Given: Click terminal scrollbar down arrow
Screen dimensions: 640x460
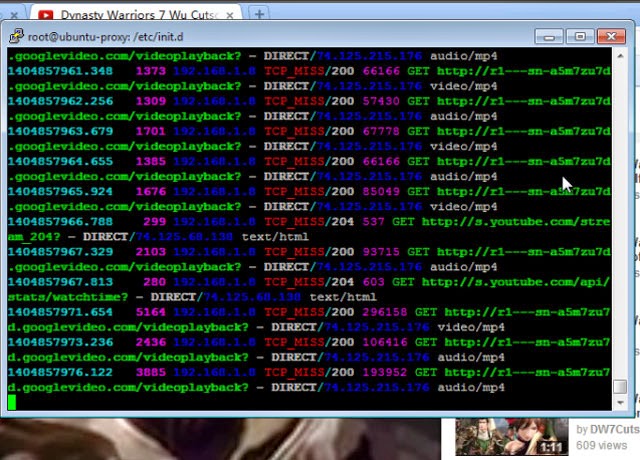Looking at the screenshot, I should click(x=620, y=402).
